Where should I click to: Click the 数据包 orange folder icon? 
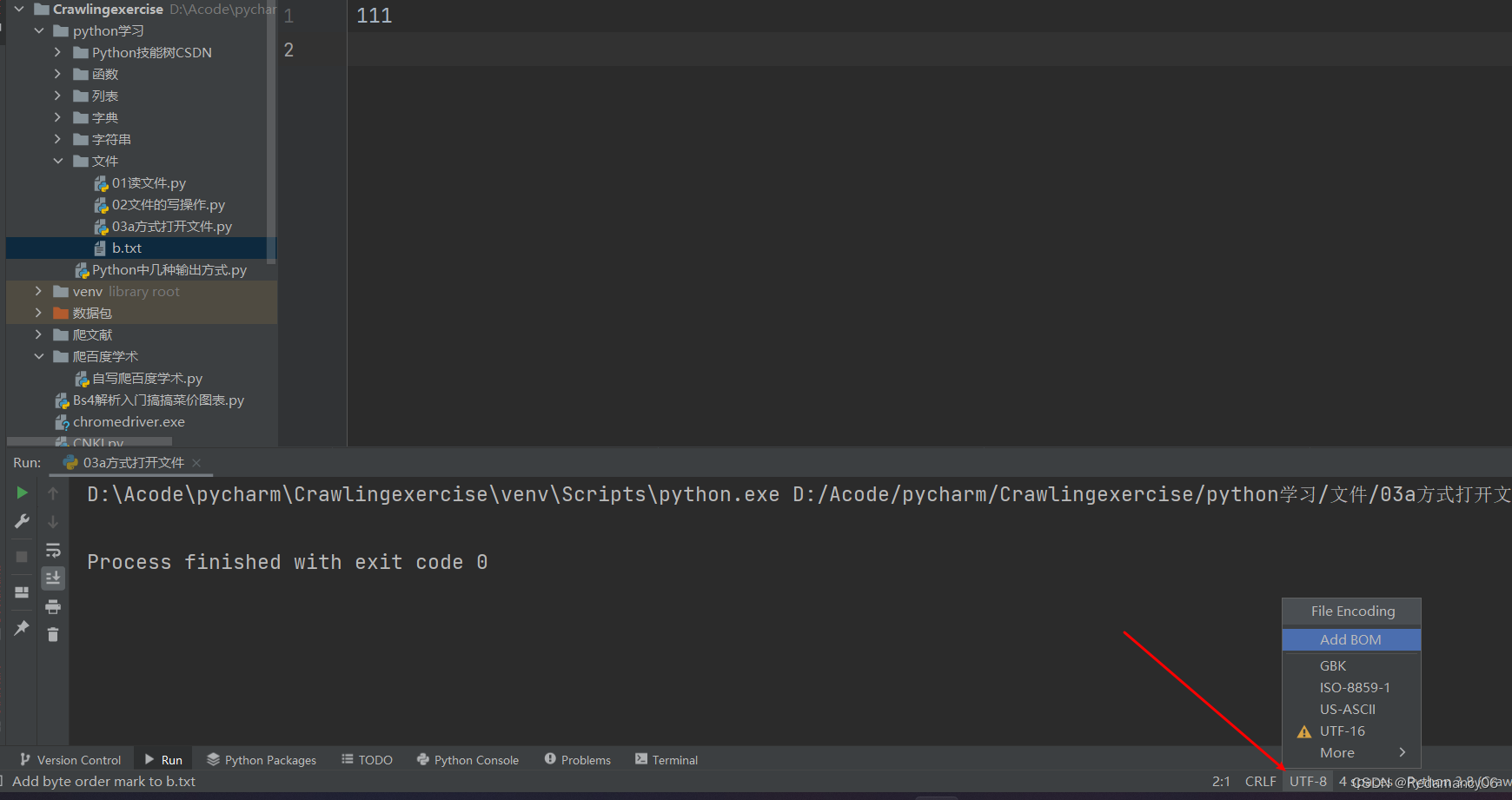(x=61, y=313)
